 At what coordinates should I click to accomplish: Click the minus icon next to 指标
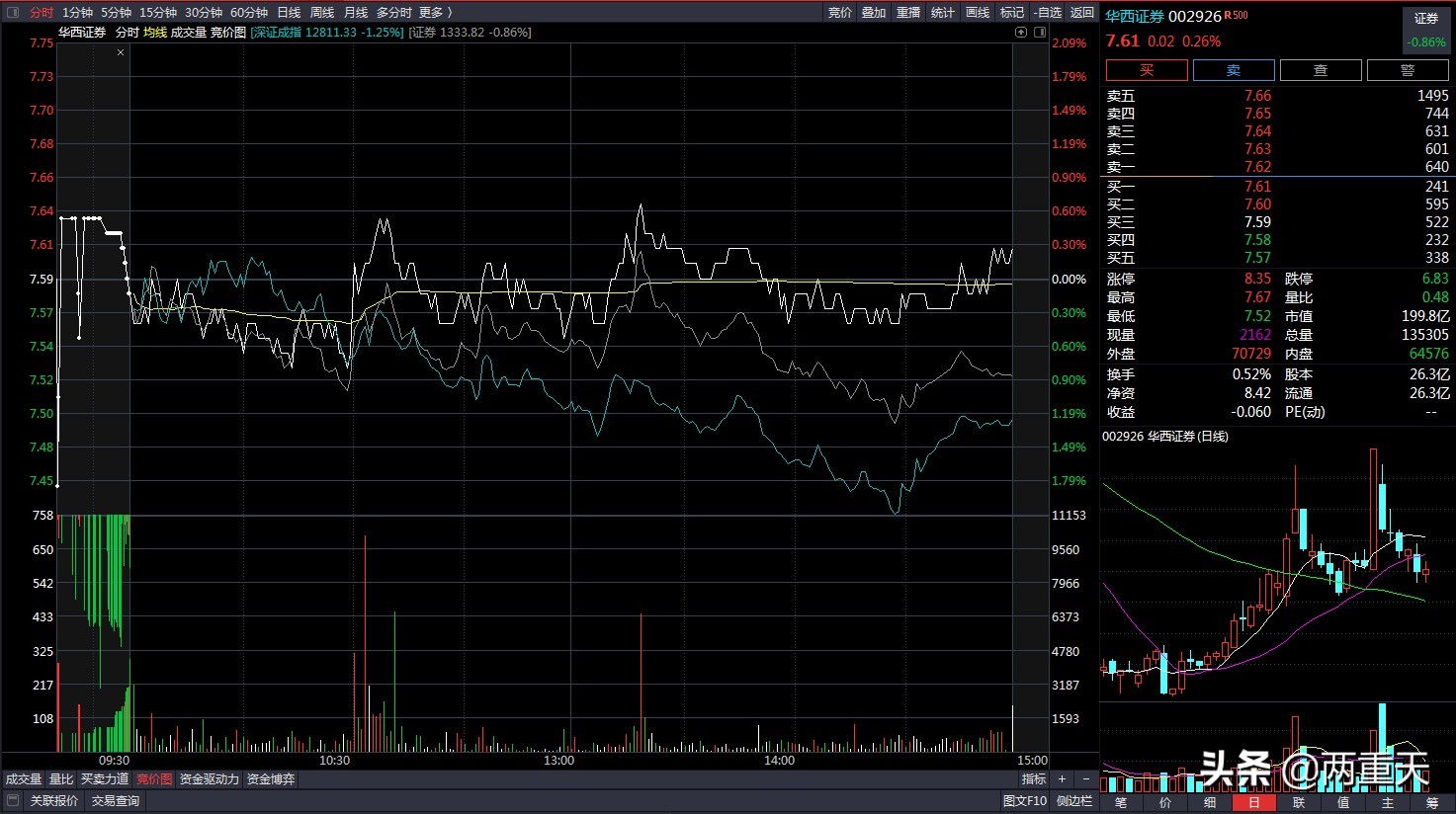(1085, 779)
